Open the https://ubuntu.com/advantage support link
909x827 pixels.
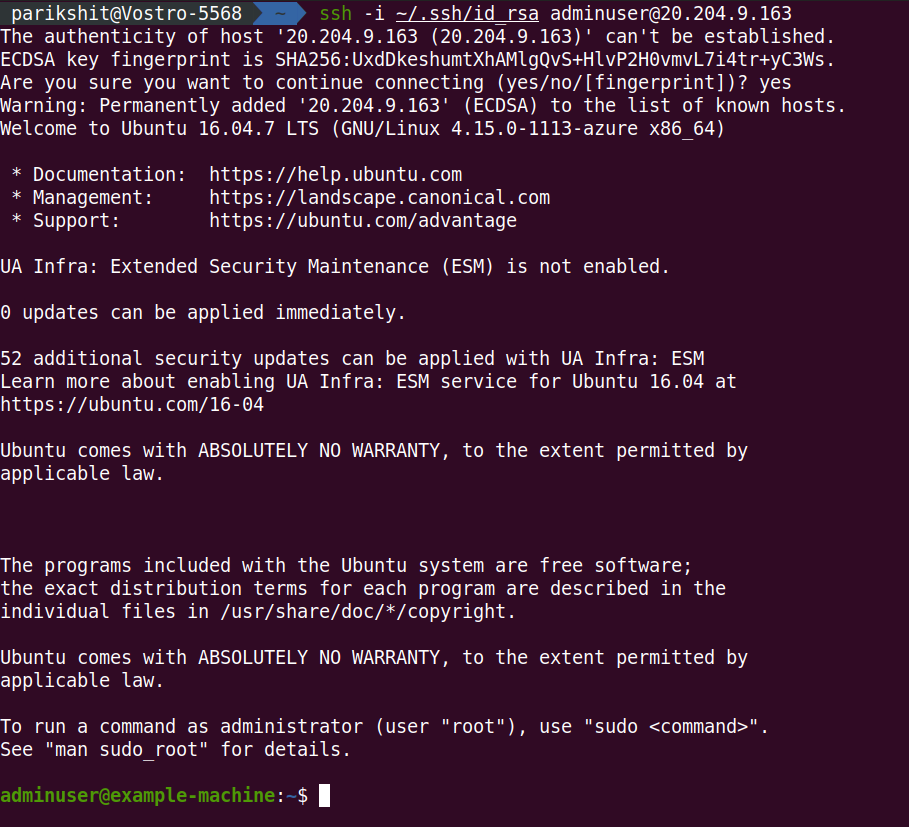[x=363, y=221]
